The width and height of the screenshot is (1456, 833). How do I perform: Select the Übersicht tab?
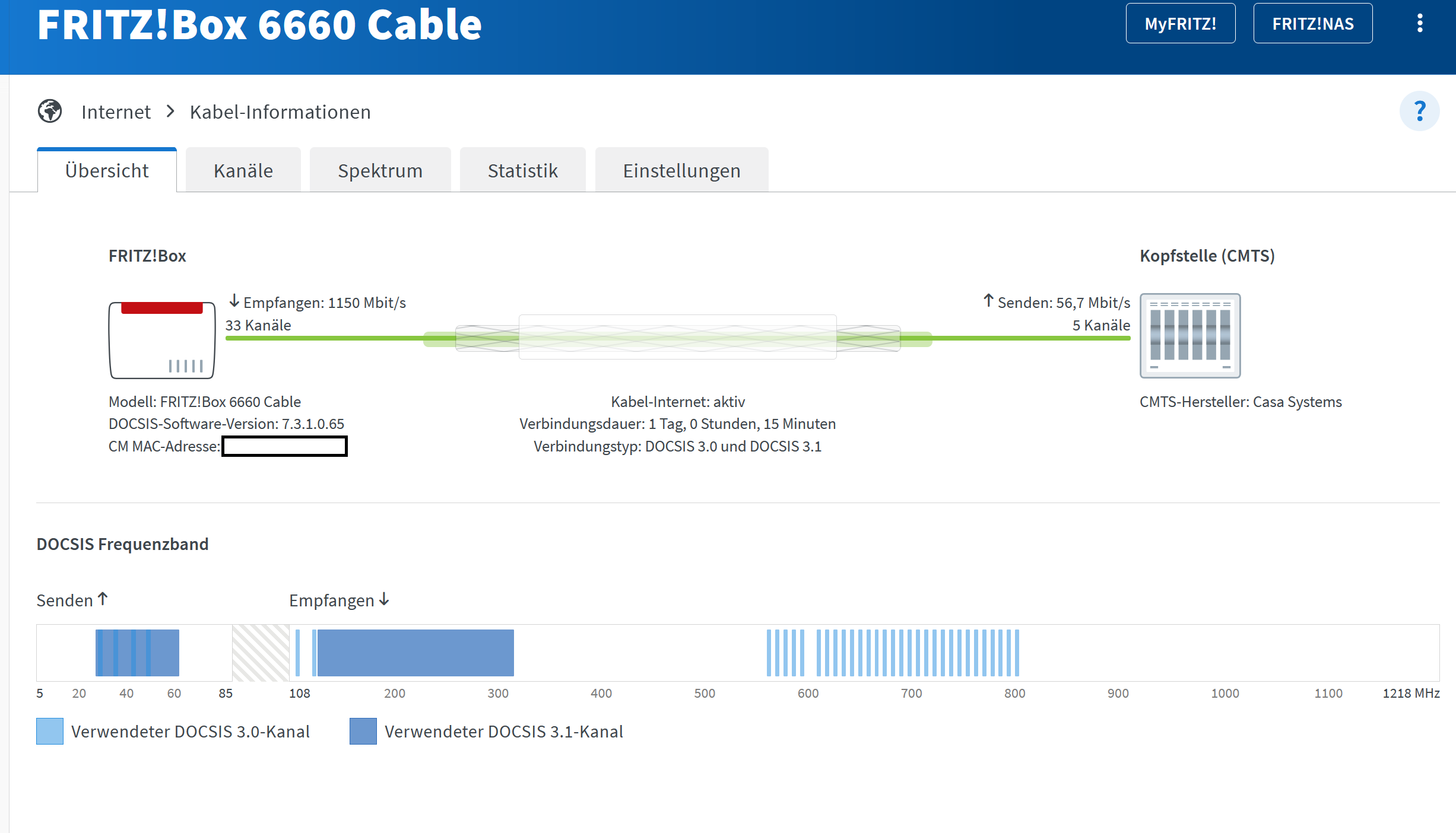tap(107, 171)
